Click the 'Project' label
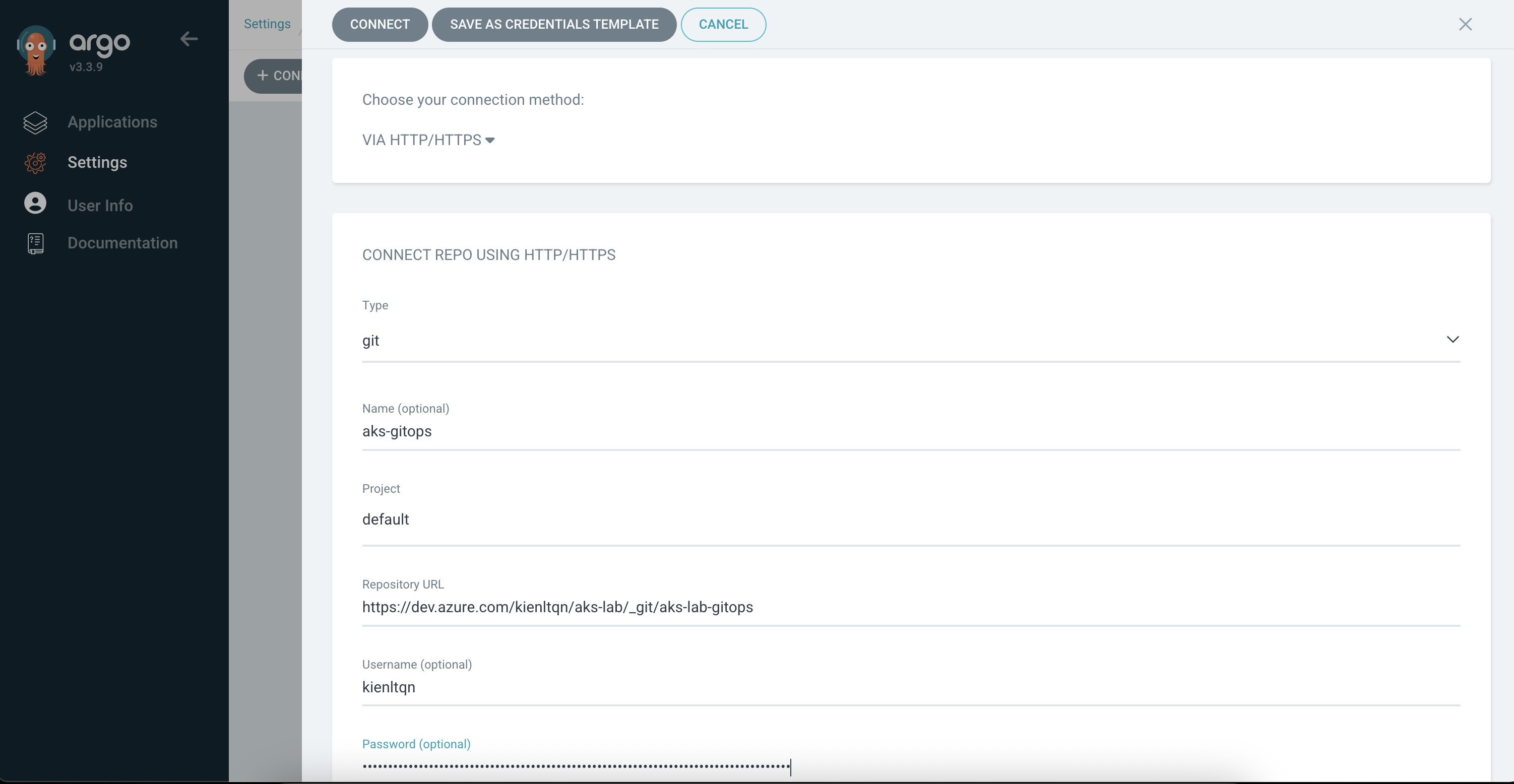This screenshot has height=784, width=1514. point(381,488)
